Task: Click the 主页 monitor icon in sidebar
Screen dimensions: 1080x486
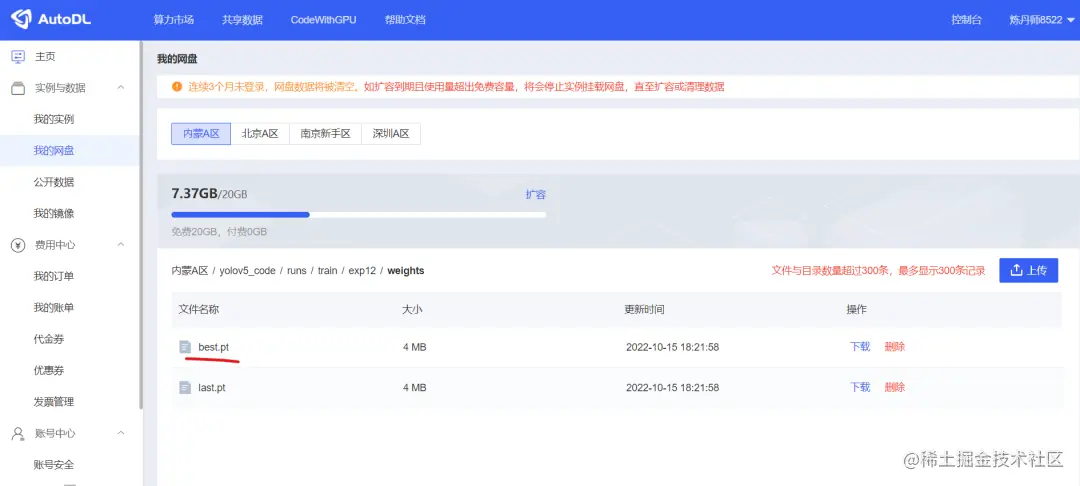Action: pyautogui.click(x=18, y=56)
